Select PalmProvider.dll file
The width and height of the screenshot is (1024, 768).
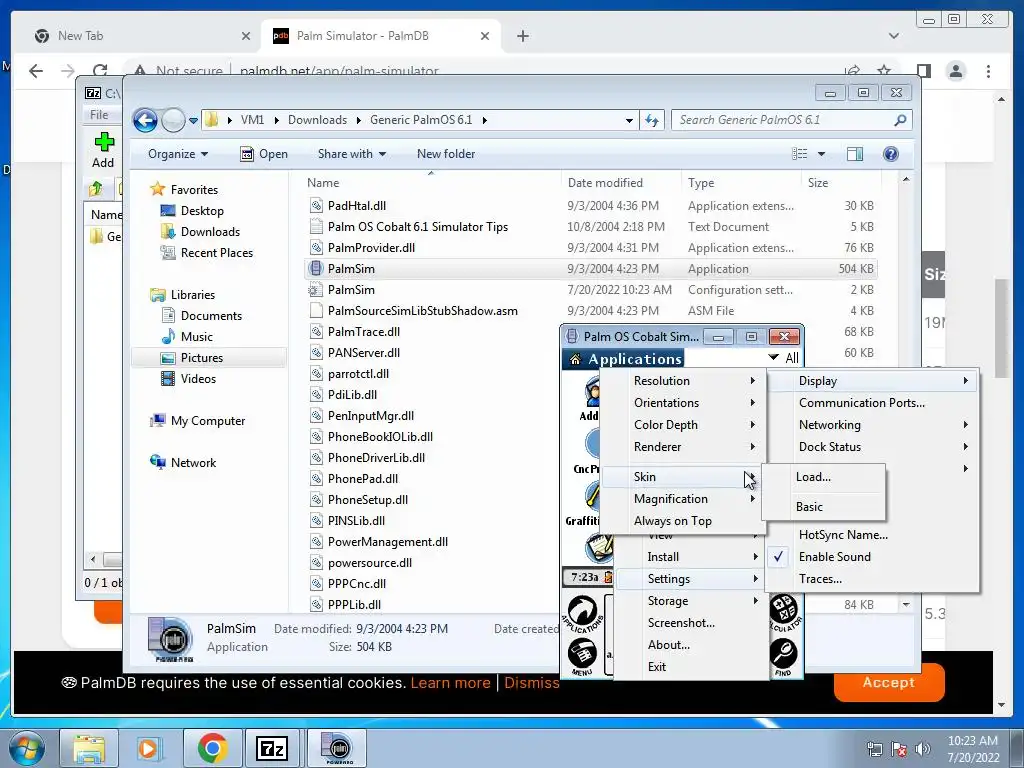(x=371, y=248)
